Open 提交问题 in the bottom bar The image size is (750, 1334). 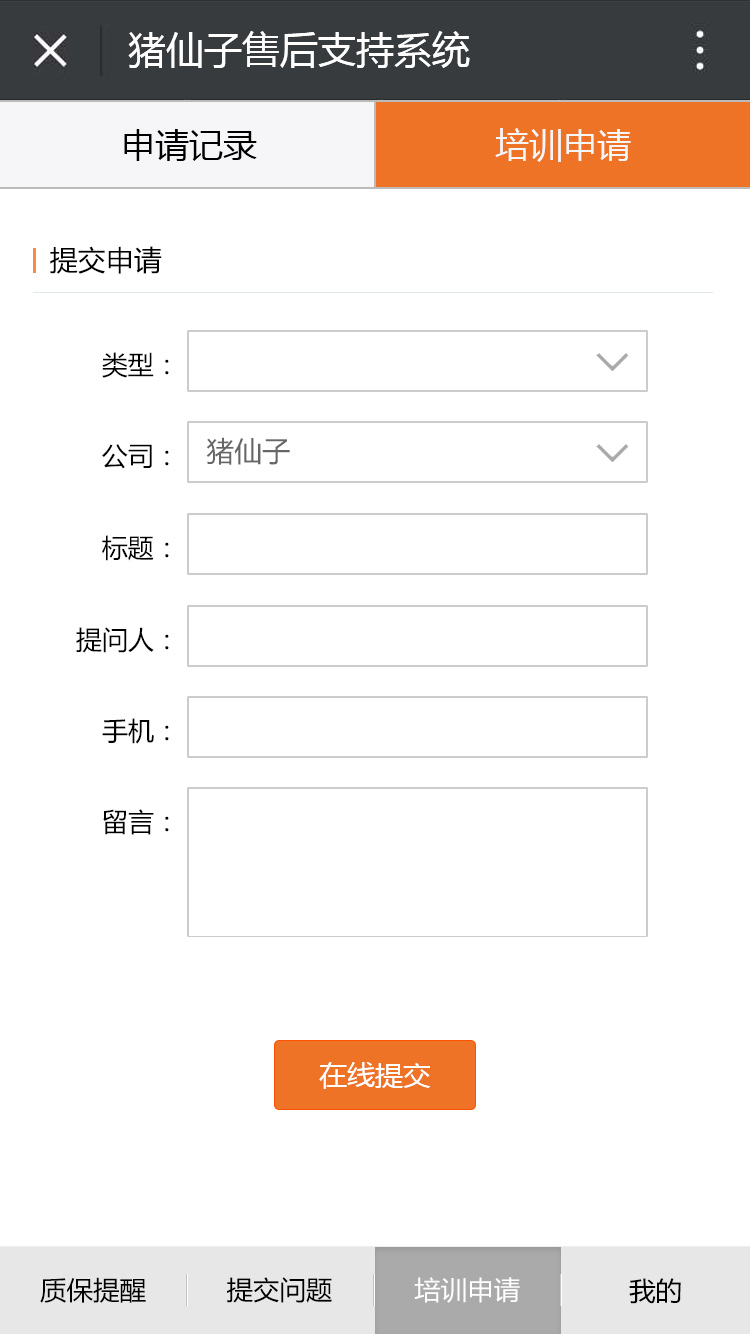coord(280,1290)
